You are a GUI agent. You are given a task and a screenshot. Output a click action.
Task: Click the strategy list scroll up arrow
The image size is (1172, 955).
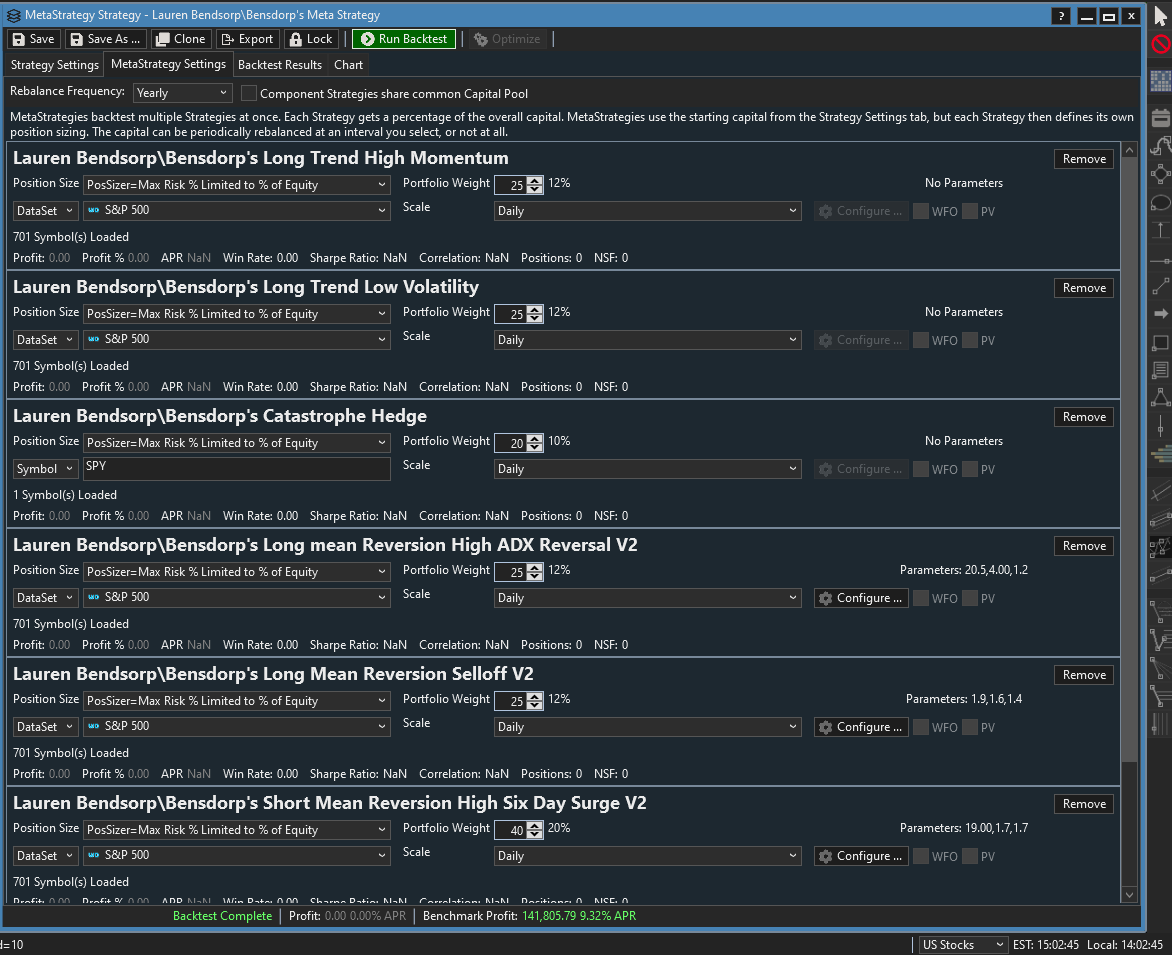(1129, 150)
